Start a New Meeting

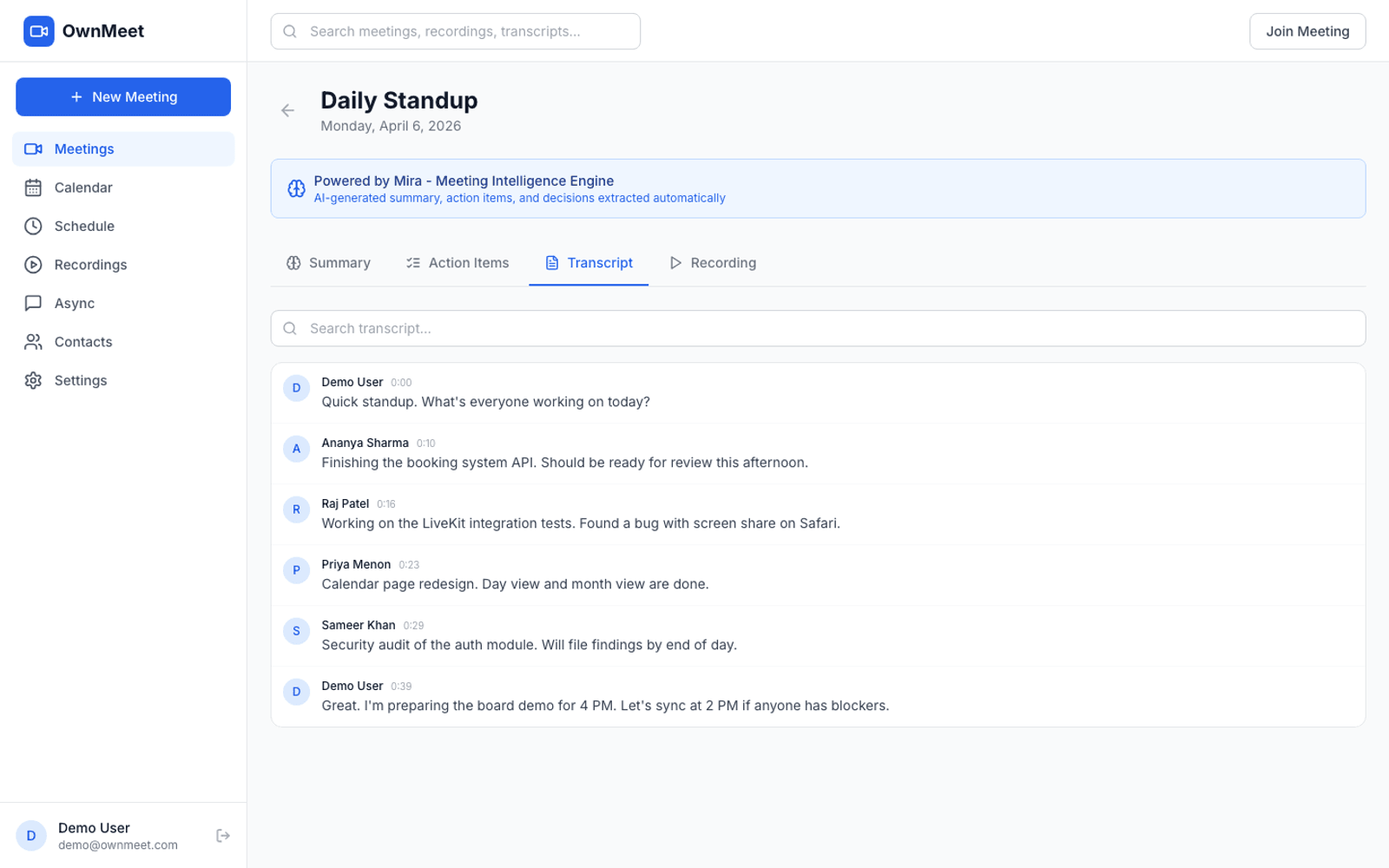coord(123,97)
